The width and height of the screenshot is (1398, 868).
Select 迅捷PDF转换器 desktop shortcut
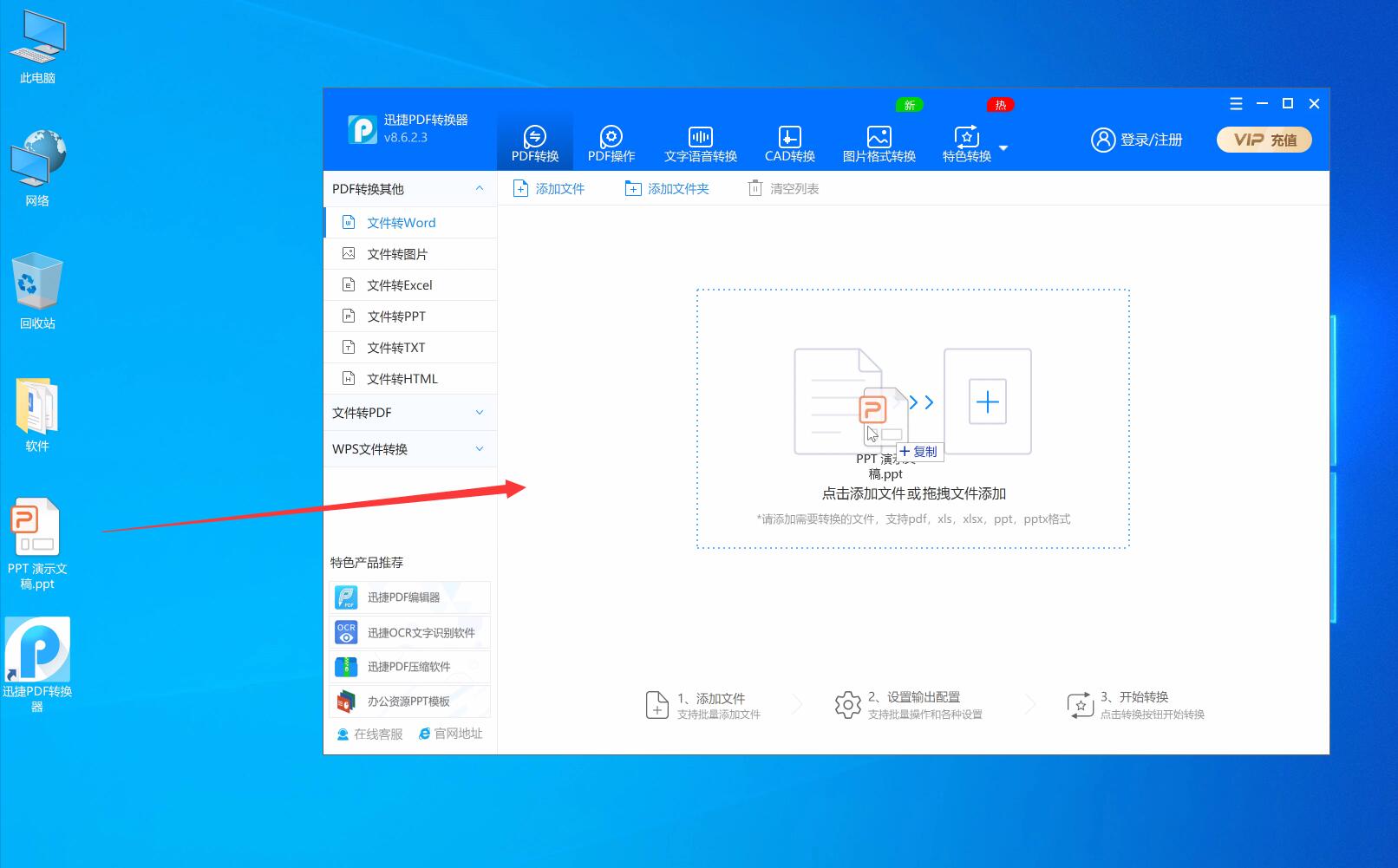[x=37, y=664]
